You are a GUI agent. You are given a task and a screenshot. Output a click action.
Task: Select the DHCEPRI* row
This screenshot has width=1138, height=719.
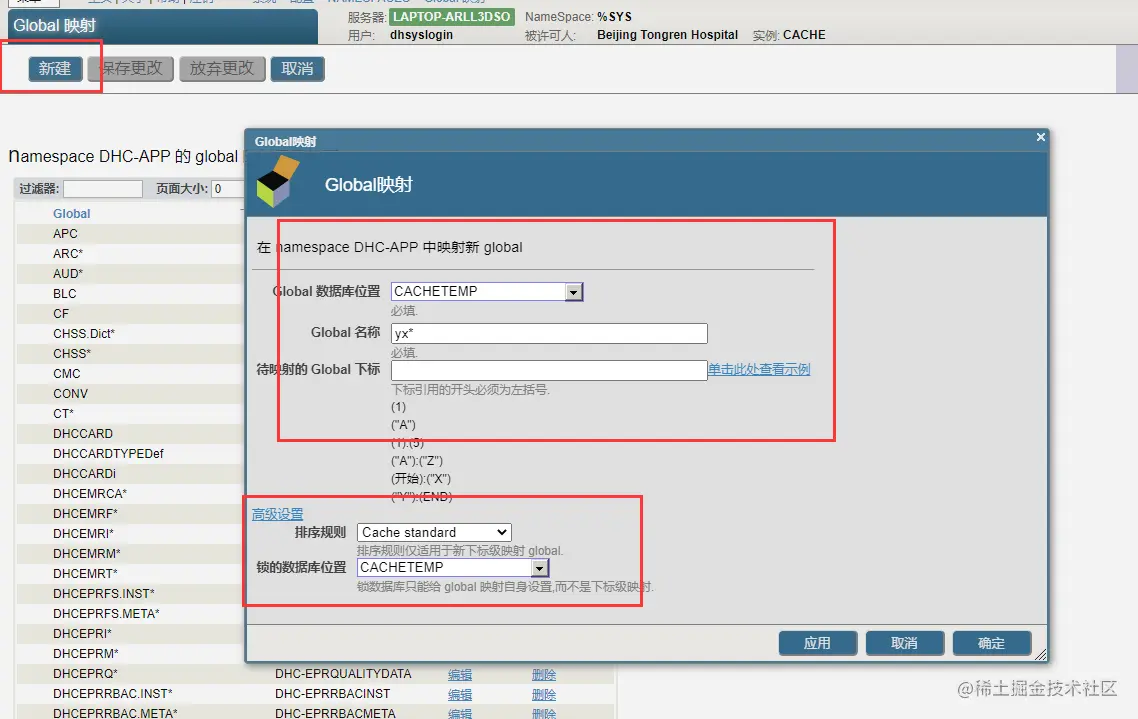point(129,633)
